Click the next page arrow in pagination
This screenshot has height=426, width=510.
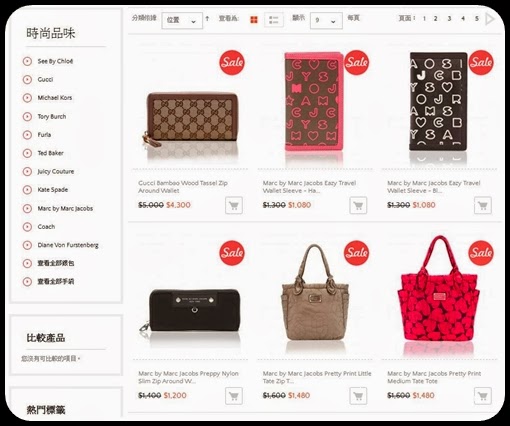point(490,19)
